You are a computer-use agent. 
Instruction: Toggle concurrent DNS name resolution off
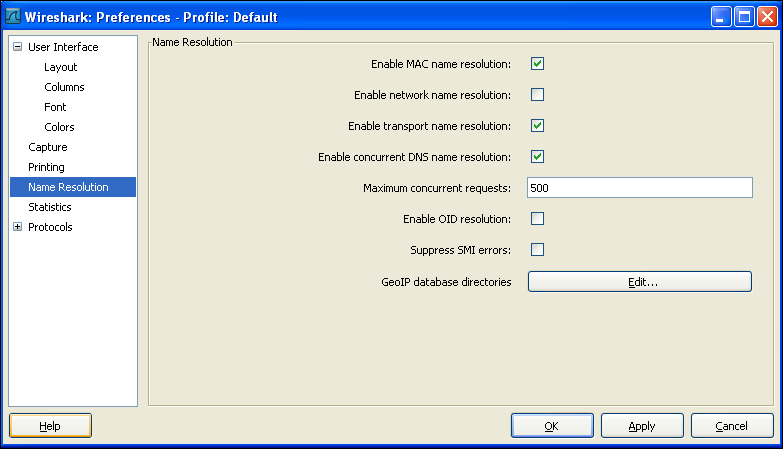pos(537,156)
